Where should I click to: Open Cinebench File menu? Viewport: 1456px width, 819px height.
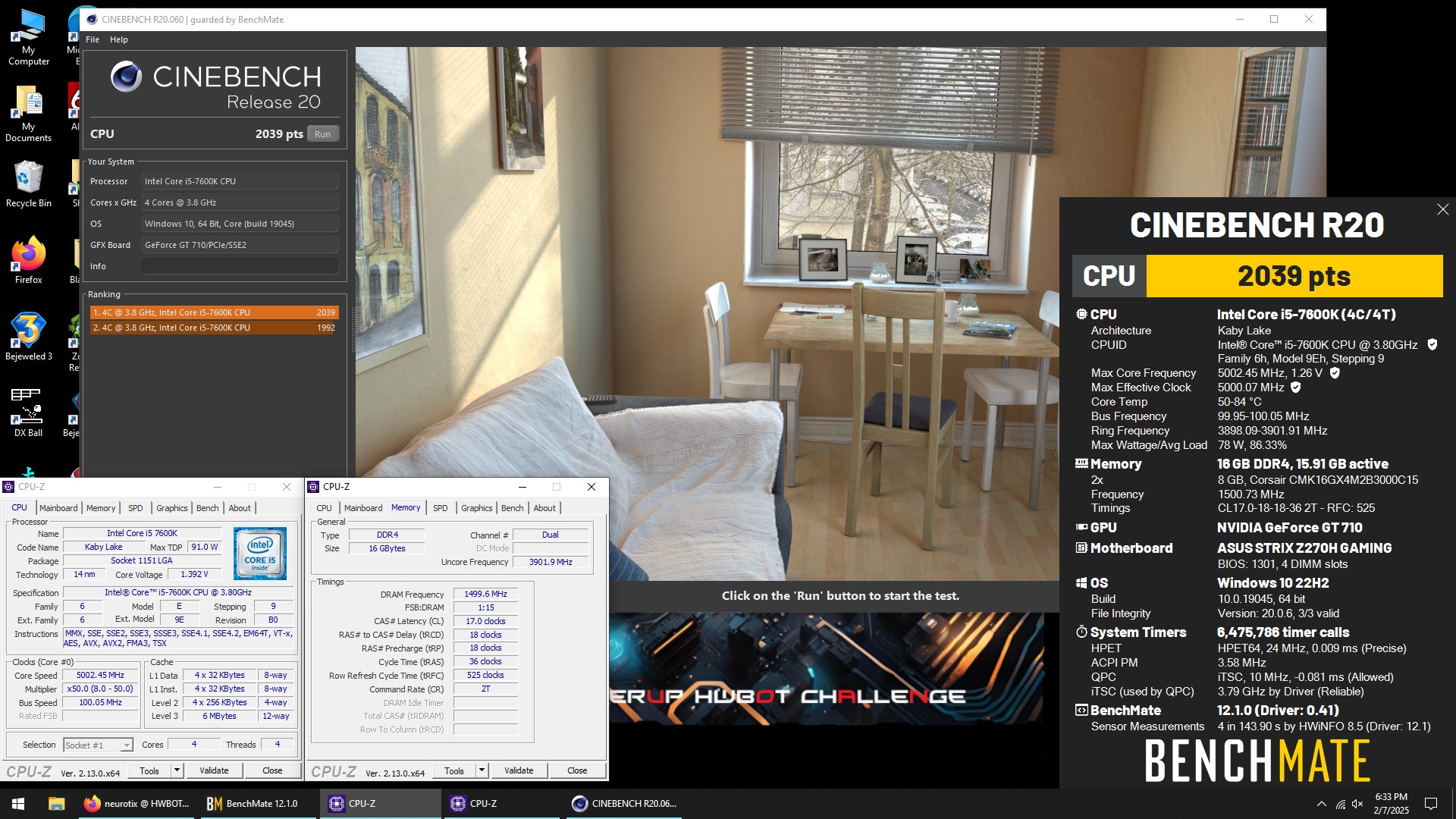[x=93, y=39]
